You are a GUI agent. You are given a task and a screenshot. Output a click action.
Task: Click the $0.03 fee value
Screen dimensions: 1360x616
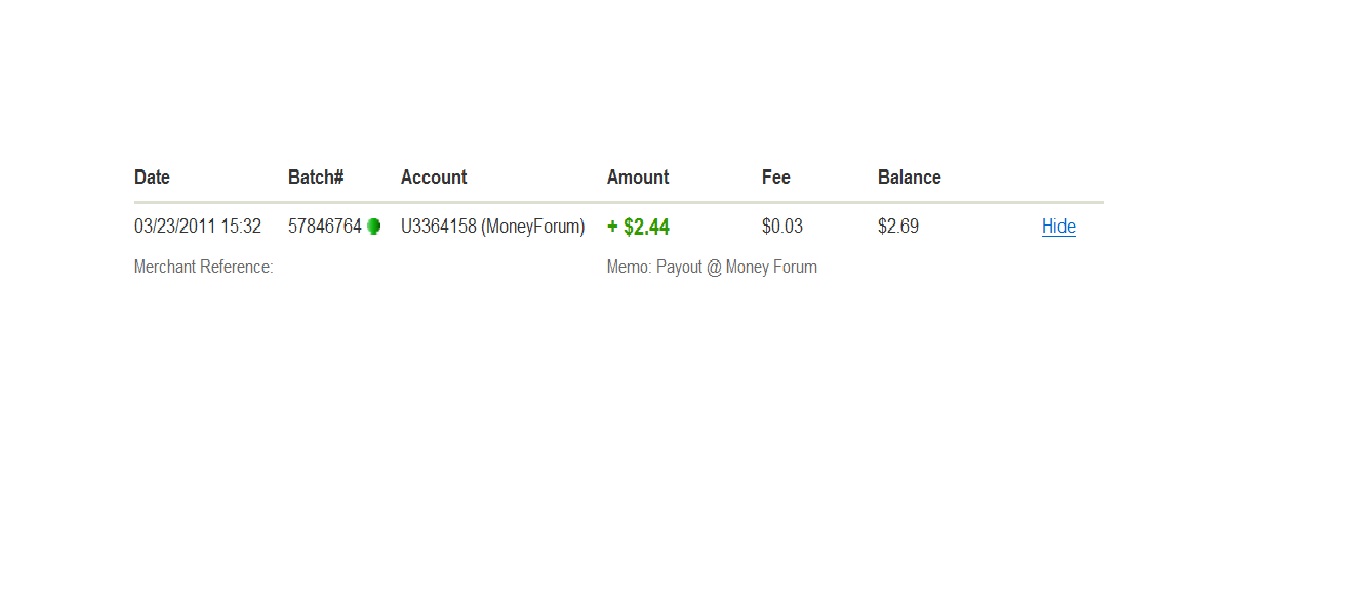782,227
